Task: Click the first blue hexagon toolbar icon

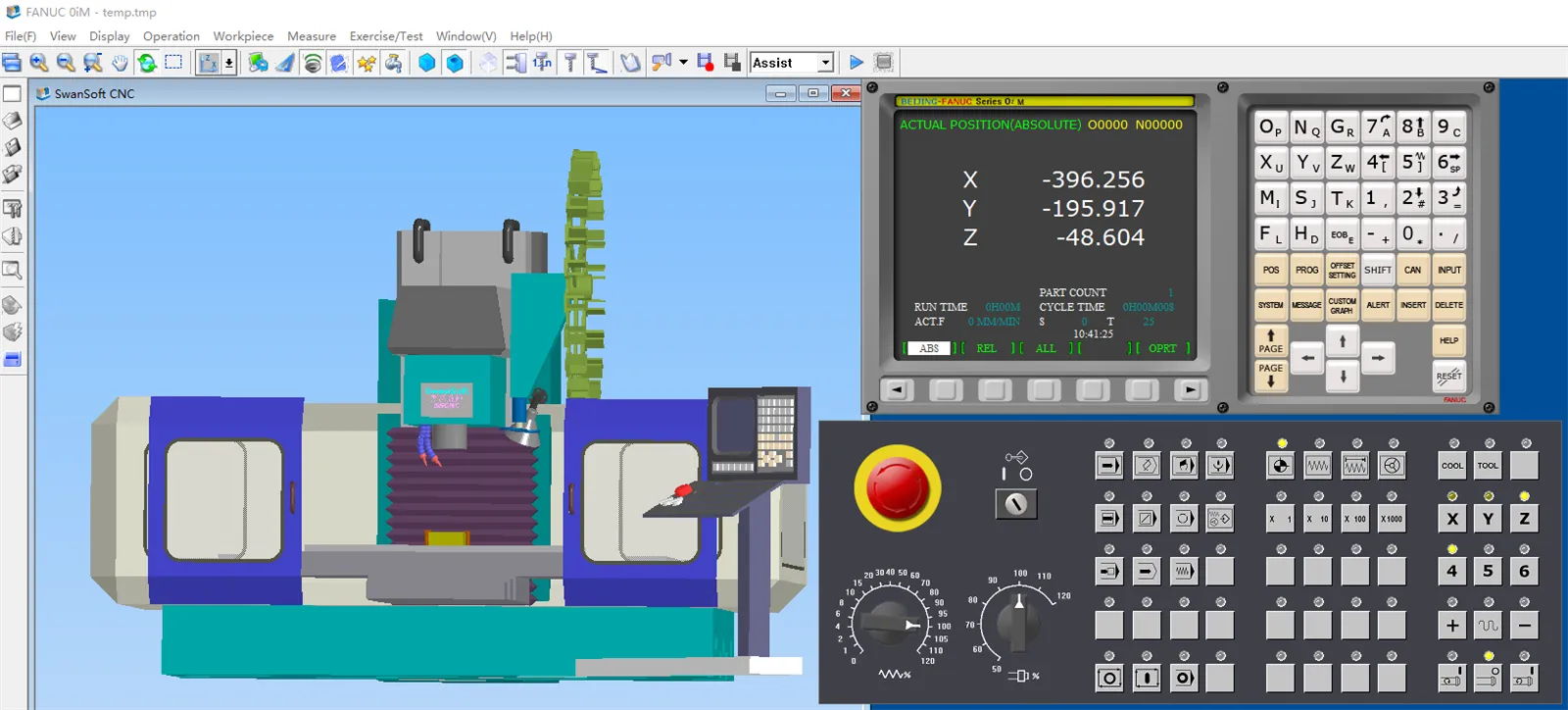Action: tap(427, 63)
